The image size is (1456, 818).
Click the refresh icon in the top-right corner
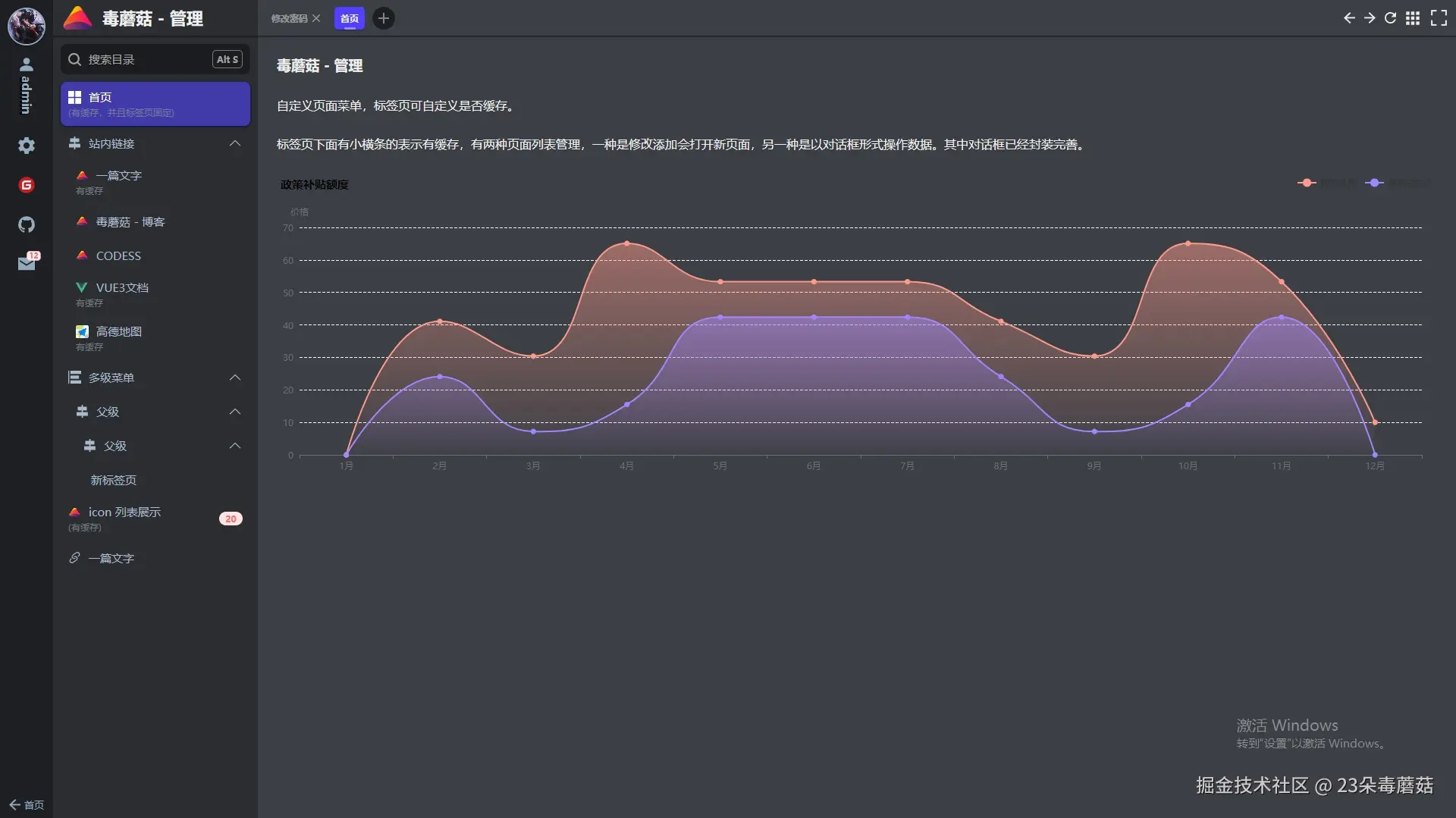1390,18
